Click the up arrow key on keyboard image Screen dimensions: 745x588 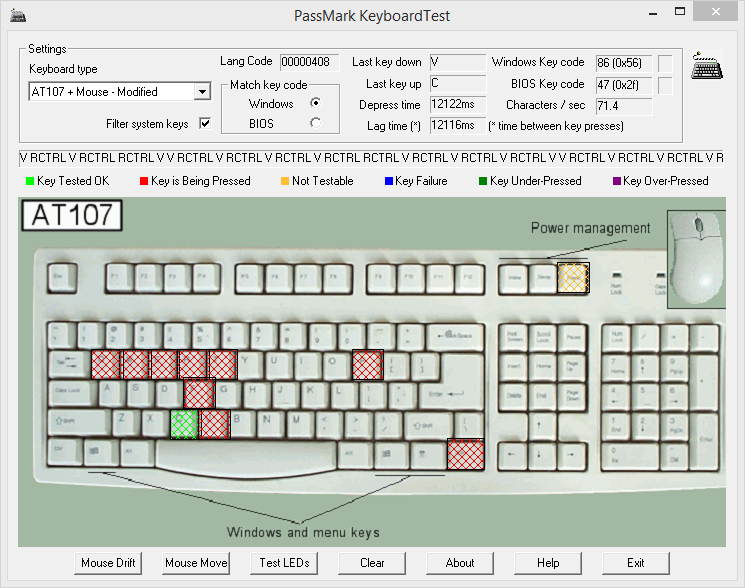tap(542, 426)
